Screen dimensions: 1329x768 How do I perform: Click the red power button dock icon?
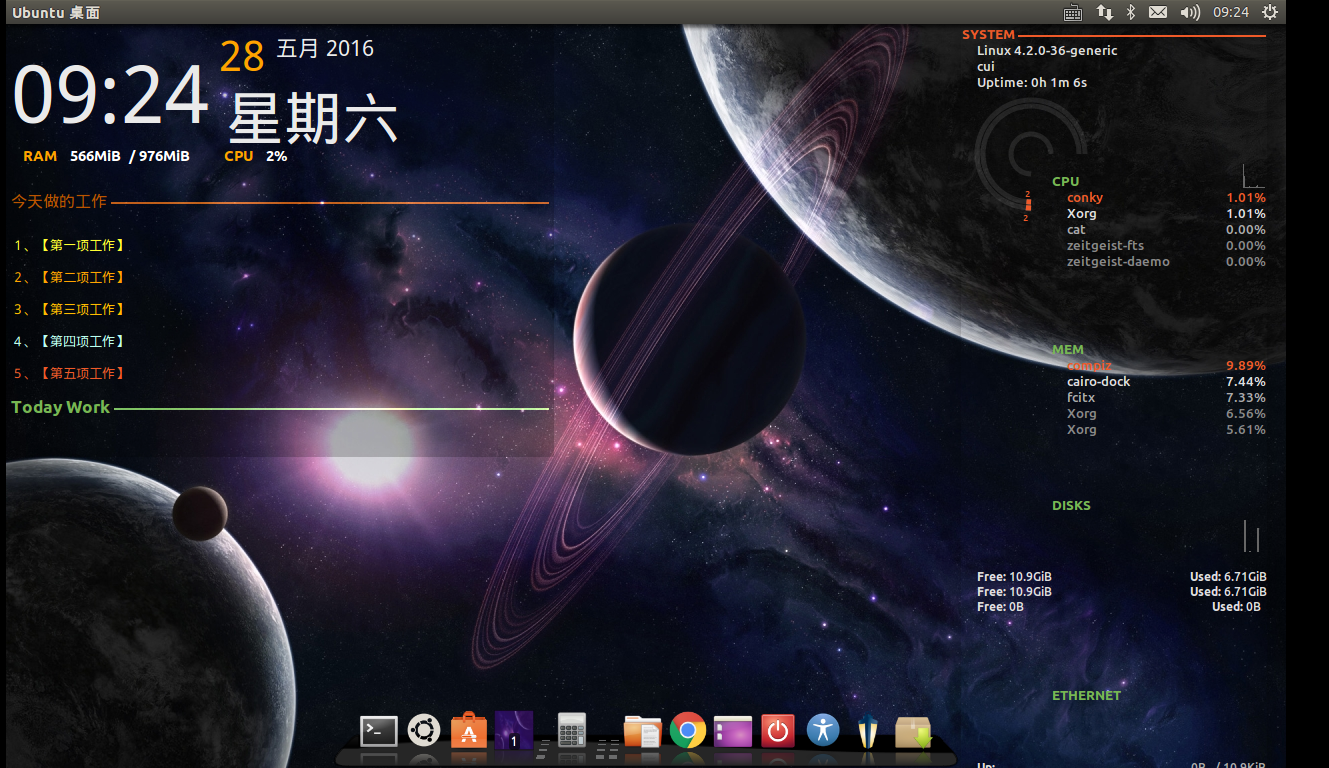click(778, 731)
